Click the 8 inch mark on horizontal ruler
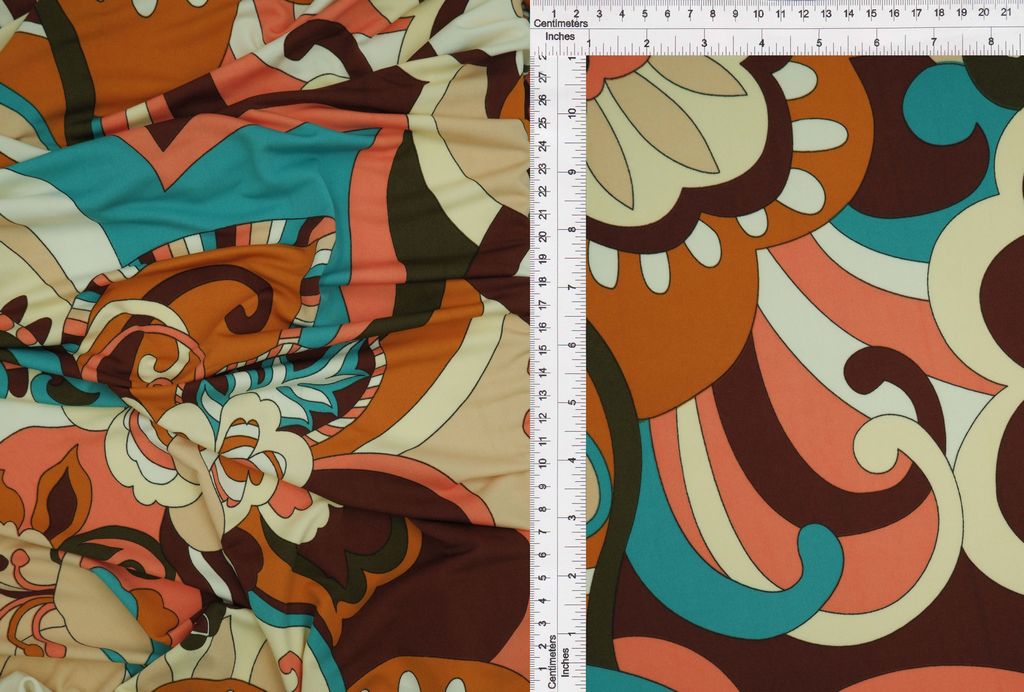The width and height of the screenshot is (1024, 692). 991,42
